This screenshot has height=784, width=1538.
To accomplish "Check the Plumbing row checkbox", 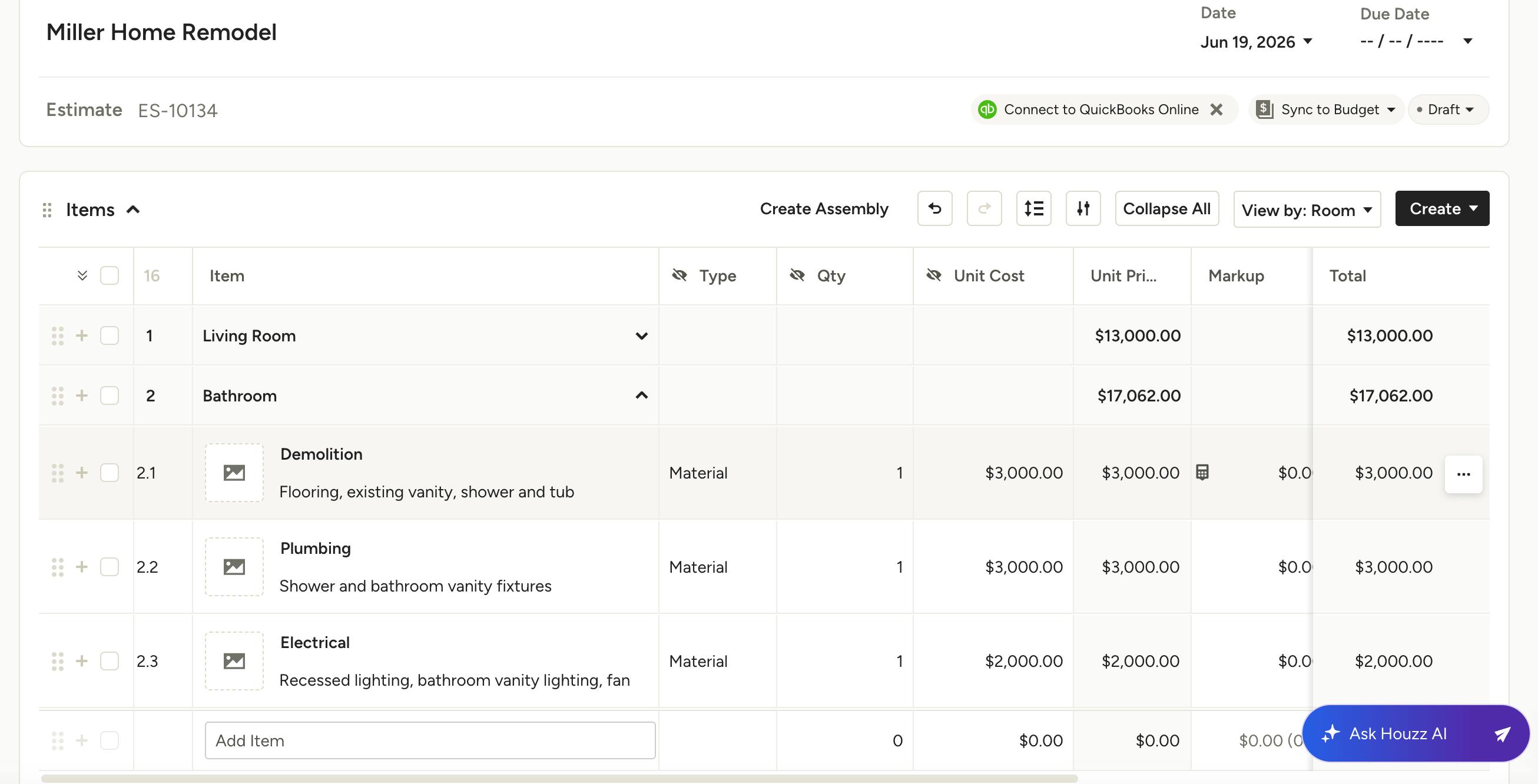I will tap(110, 567).
